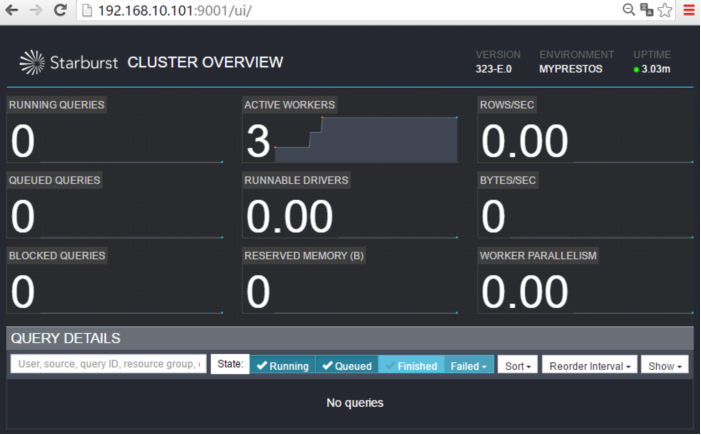This screenshot has height=435, width=701.
Task: Open the Reorder Interval dropdown
Action: click(590, 366)
